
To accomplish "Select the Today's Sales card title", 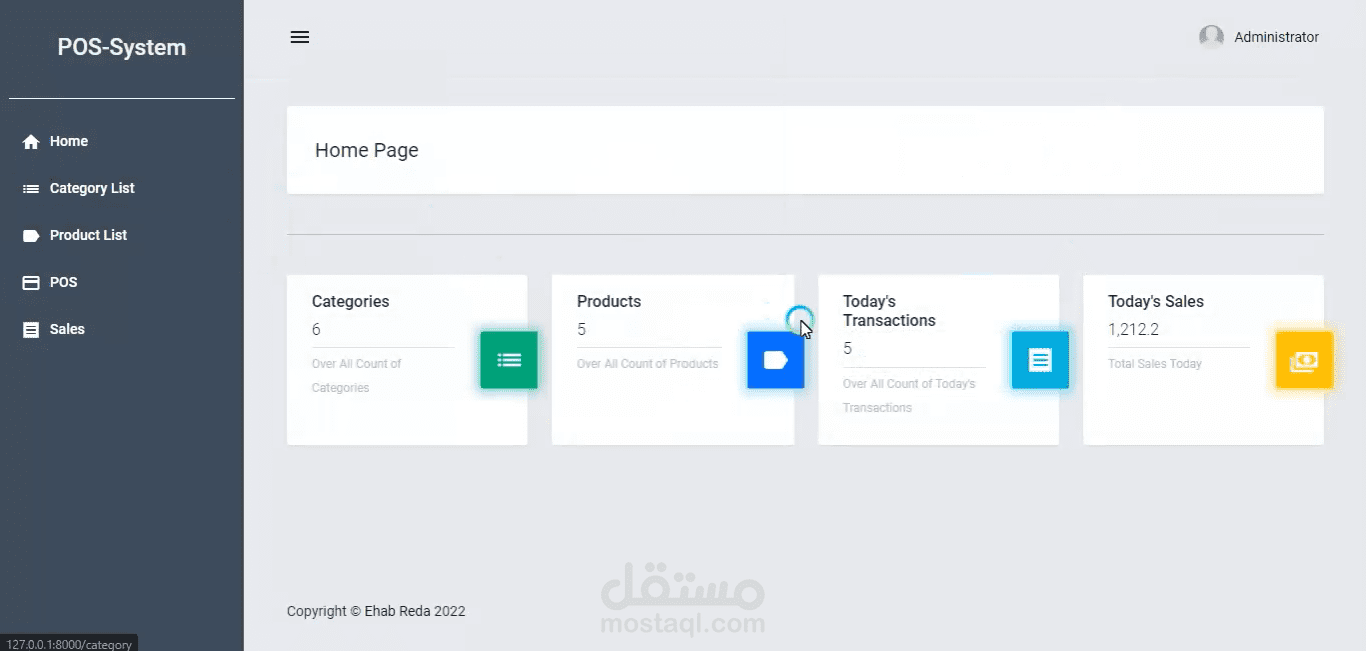I will coord(1156,301).
